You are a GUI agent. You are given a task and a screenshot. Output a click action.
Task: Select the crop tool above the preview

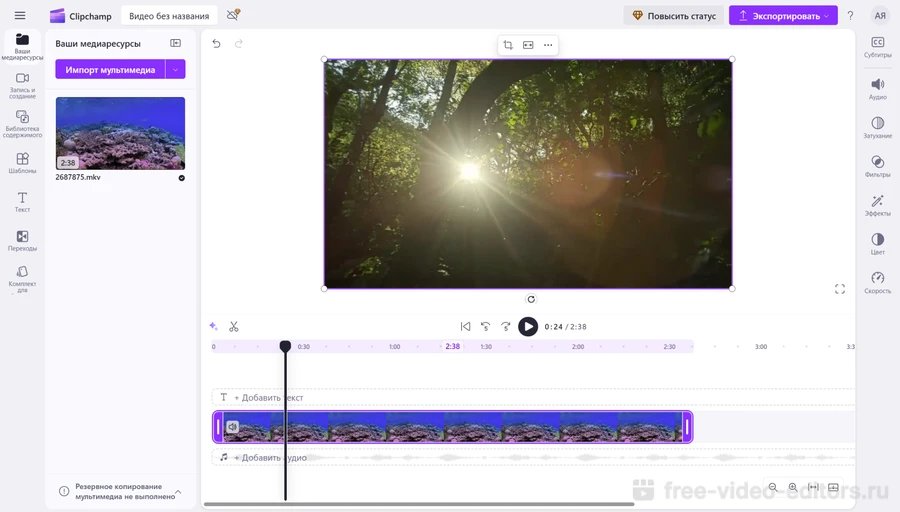(x=508, y=45)
